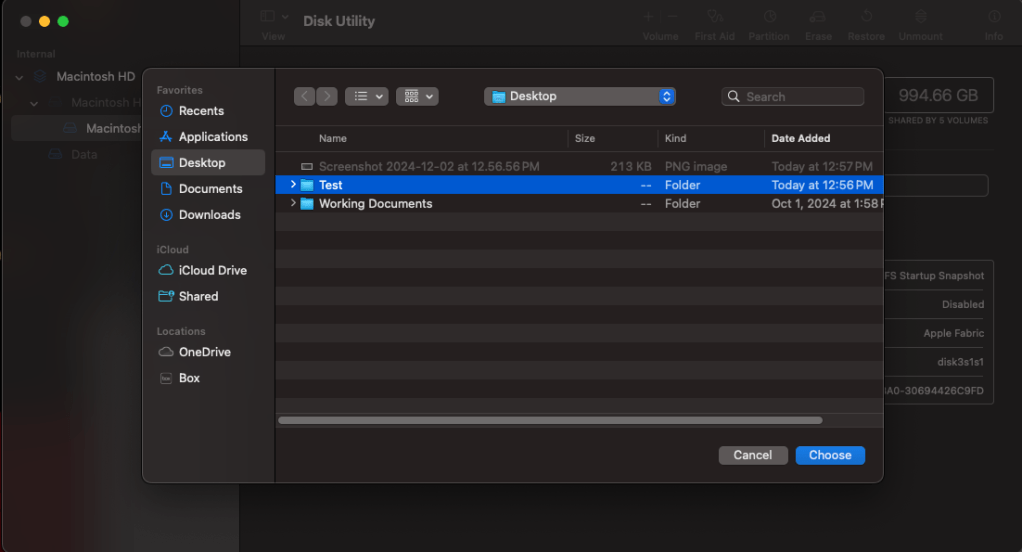Open the grouping options grid dropdown
The image size is (1022, 552).
click(x=417, y=96)
